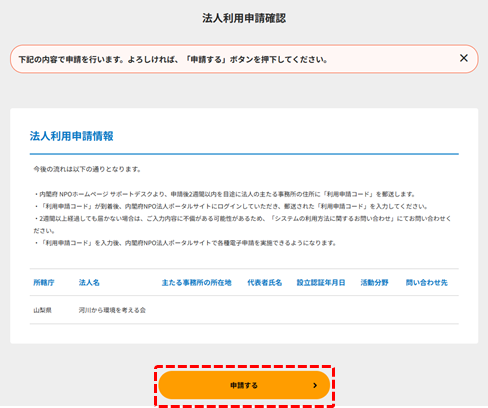Image resolution: width=488 pixels, height=408 pixels.
Task: Click the 今後の流れは以下の通りとなります text
Action: pyautogui.click(x=87, y=169)
